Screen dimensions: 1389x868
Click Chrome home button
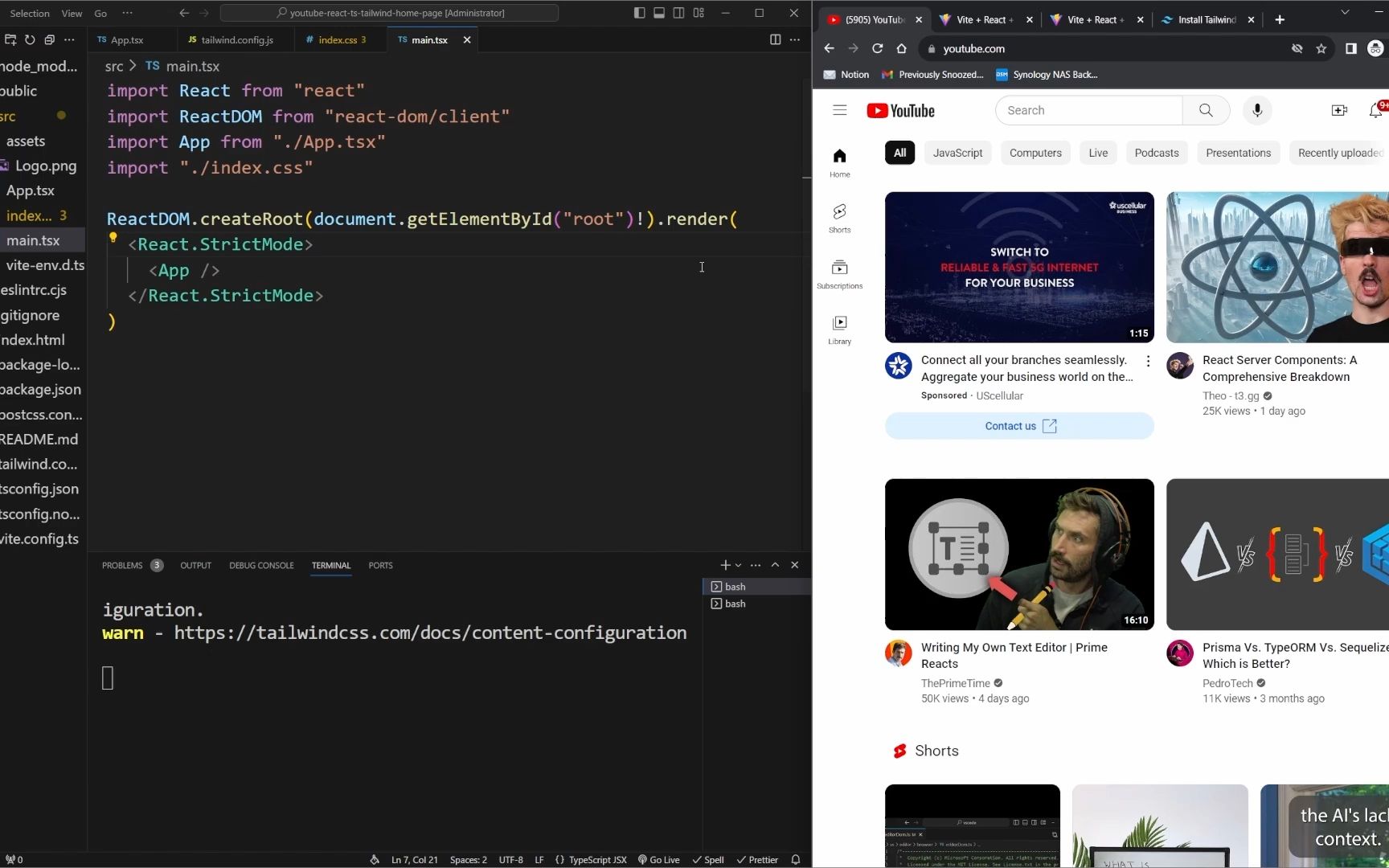click(x=902, y=48)
